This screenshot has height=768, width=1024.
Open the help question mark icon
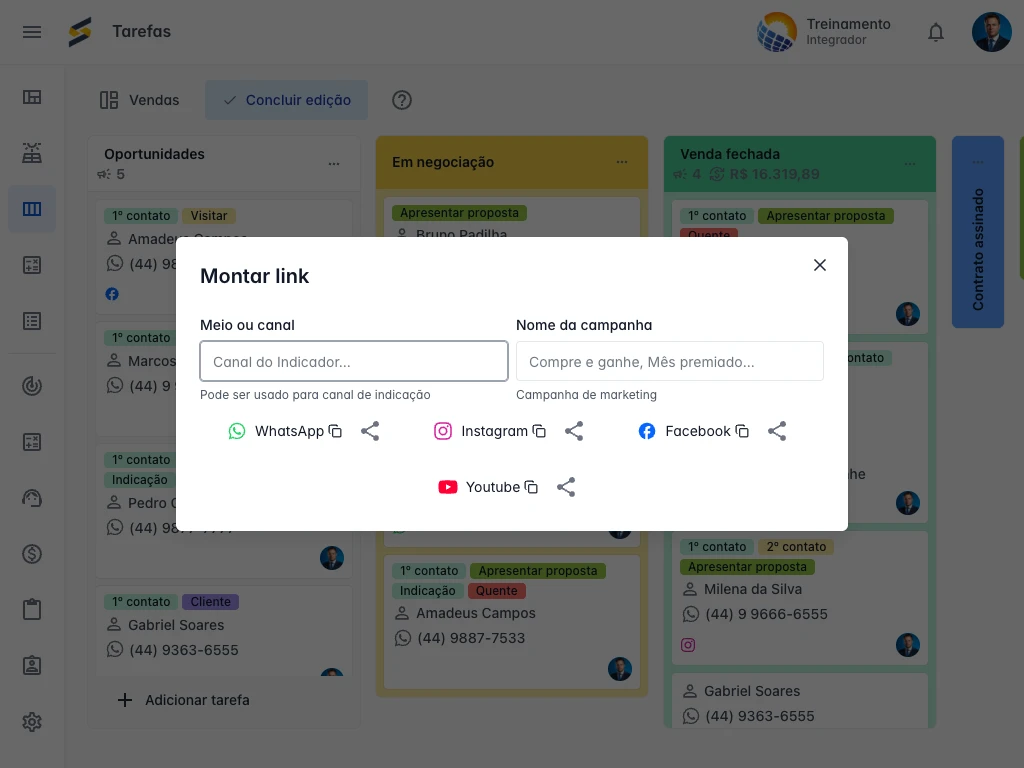402,100
